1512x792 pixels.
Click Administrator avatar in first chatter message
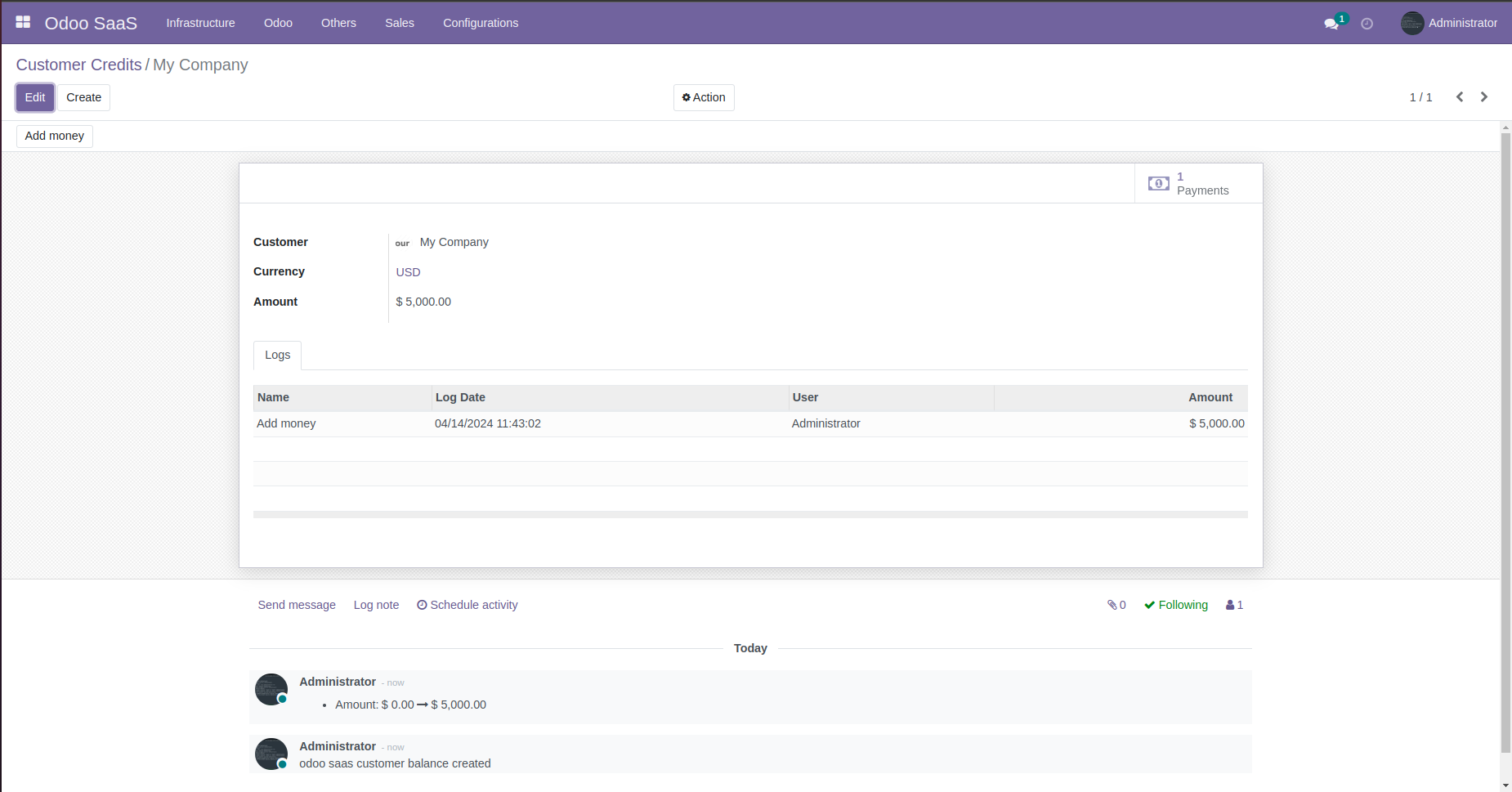(x=271, y=689)
